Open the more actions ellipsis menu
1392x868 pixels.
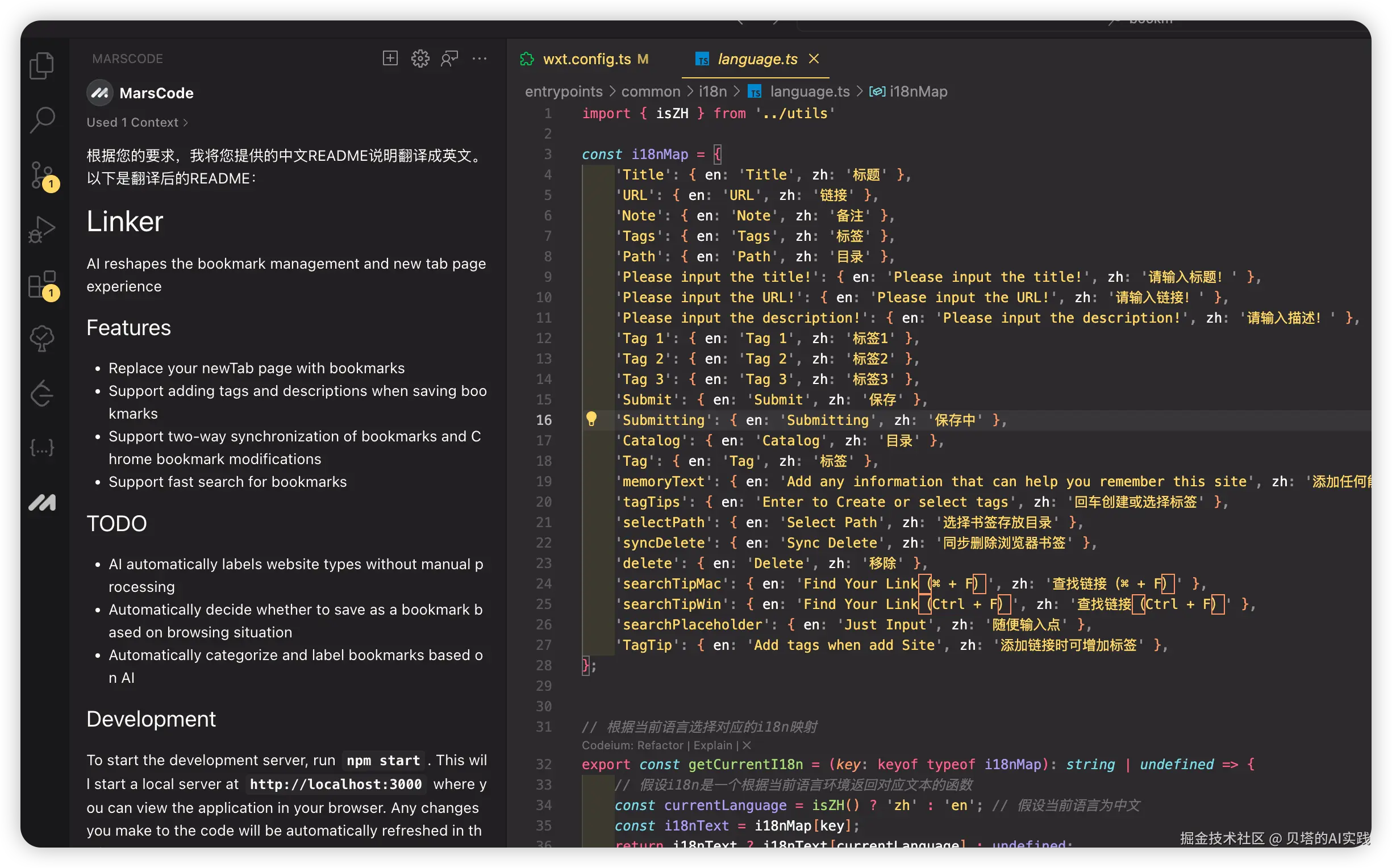click(x=480, y=58)
